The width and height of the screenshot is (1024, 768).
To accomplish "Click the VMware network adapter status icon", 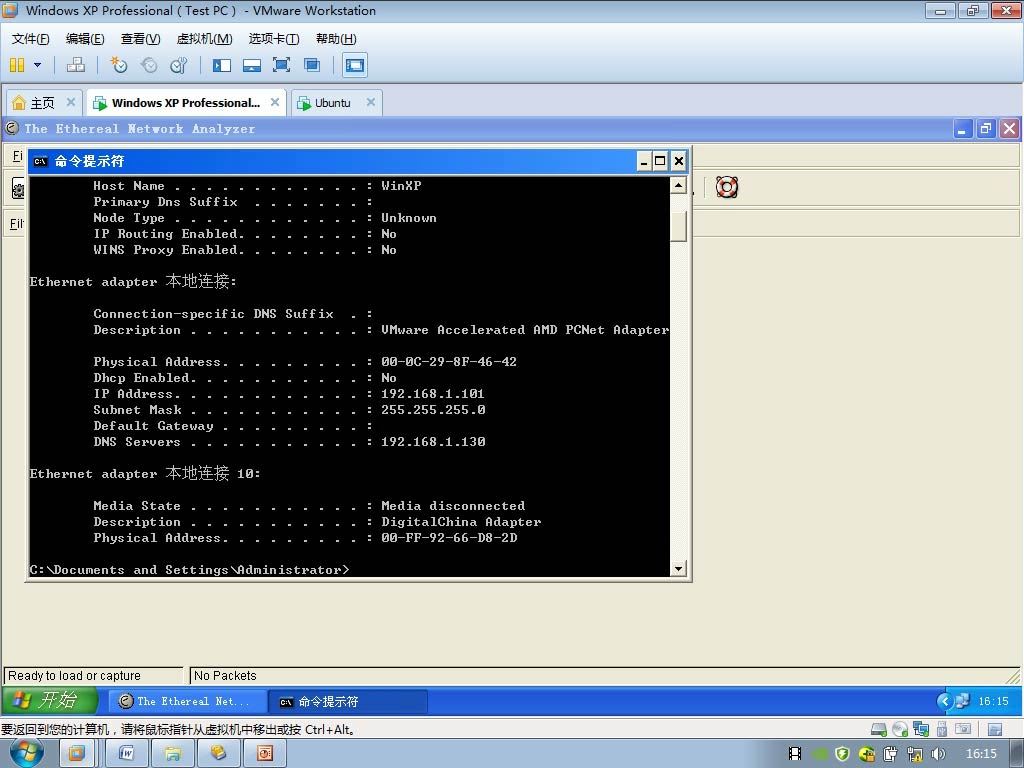I will point(921,729).
